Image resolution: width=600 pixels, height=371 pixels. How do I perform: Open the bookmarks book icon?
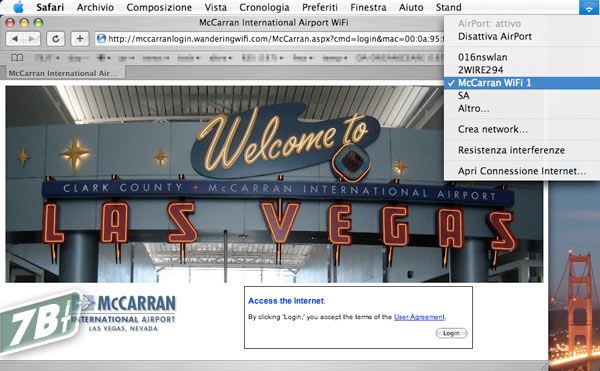[17, 58]
